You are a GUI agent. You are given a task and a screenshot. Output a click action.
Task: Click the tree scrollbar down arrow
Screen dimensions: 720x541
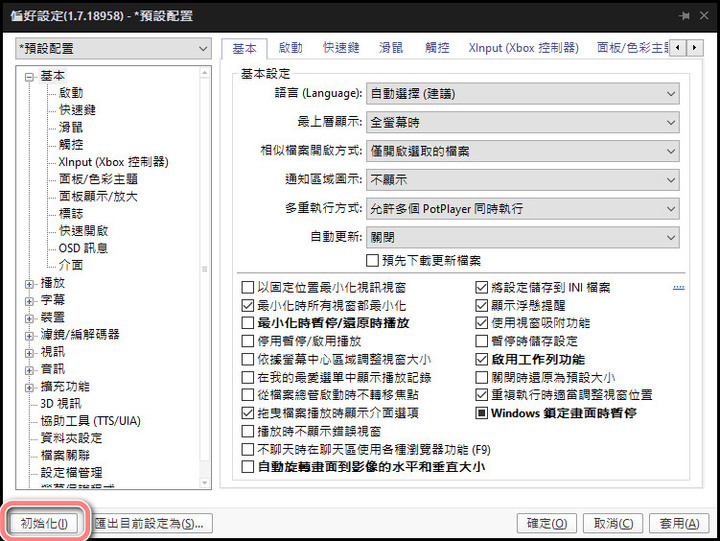(205, 483)
